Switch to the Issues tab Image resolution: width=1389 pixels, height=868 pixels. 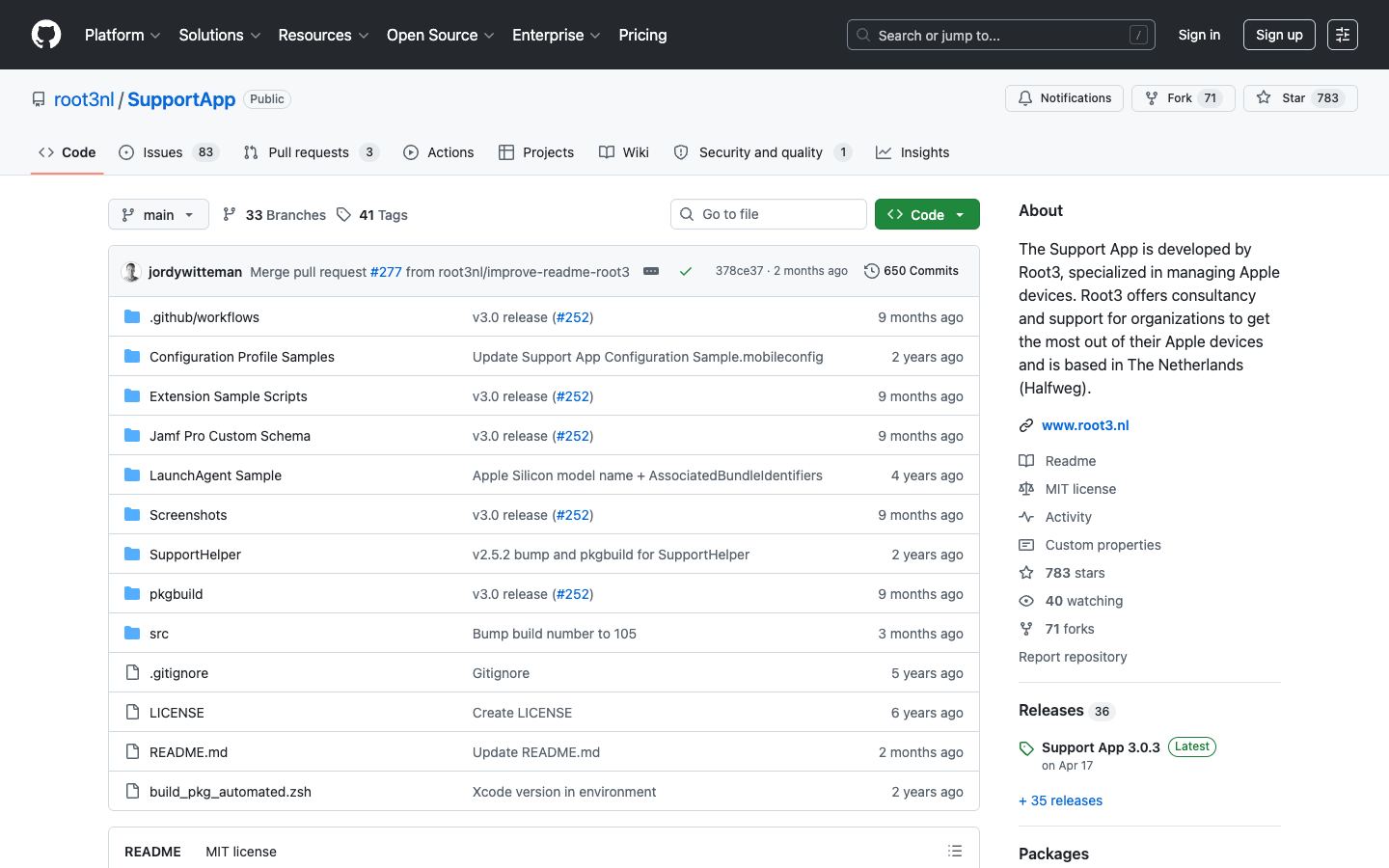click(169, 152)
